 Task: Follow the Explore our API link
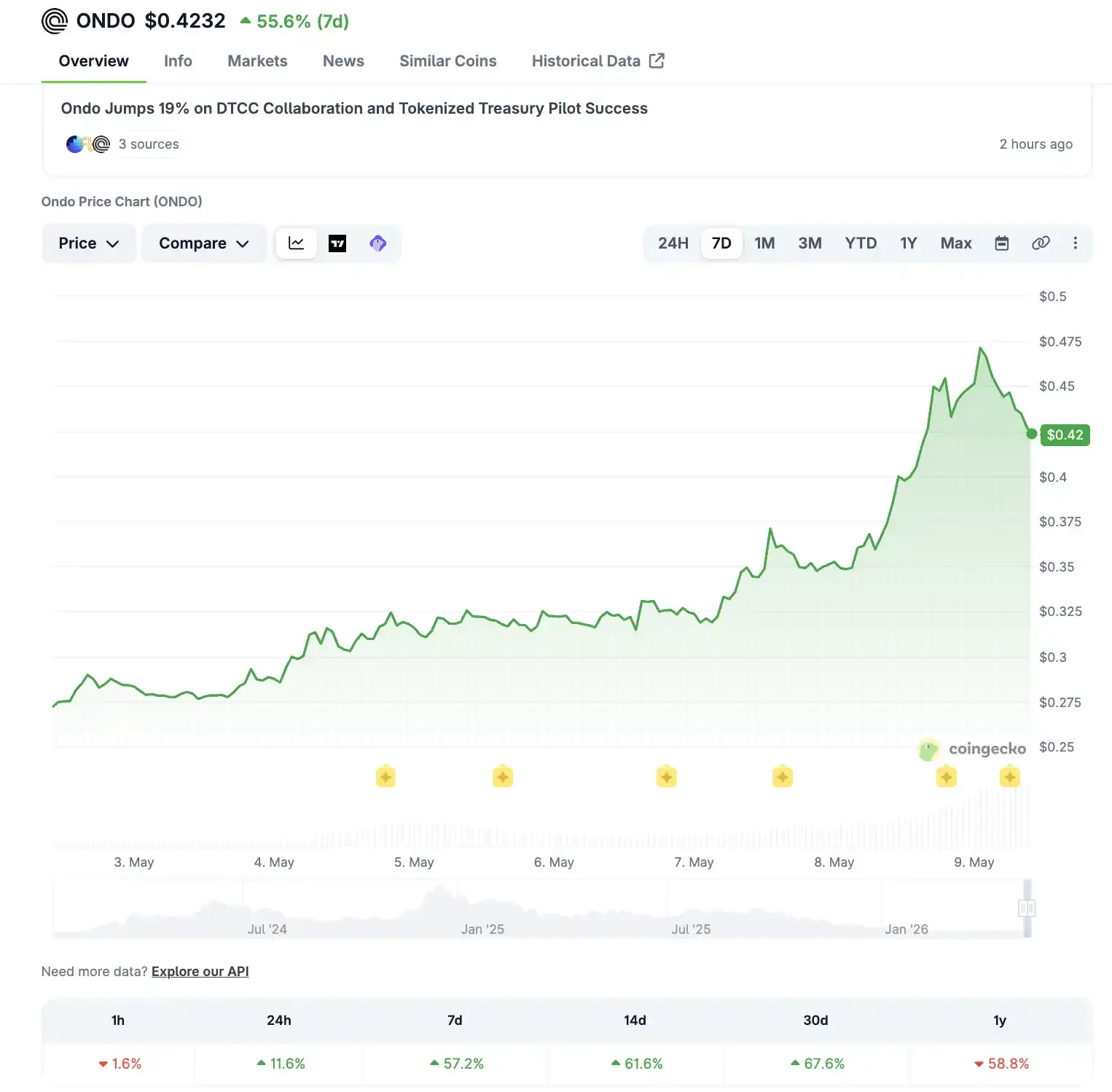tap(200, 972)
